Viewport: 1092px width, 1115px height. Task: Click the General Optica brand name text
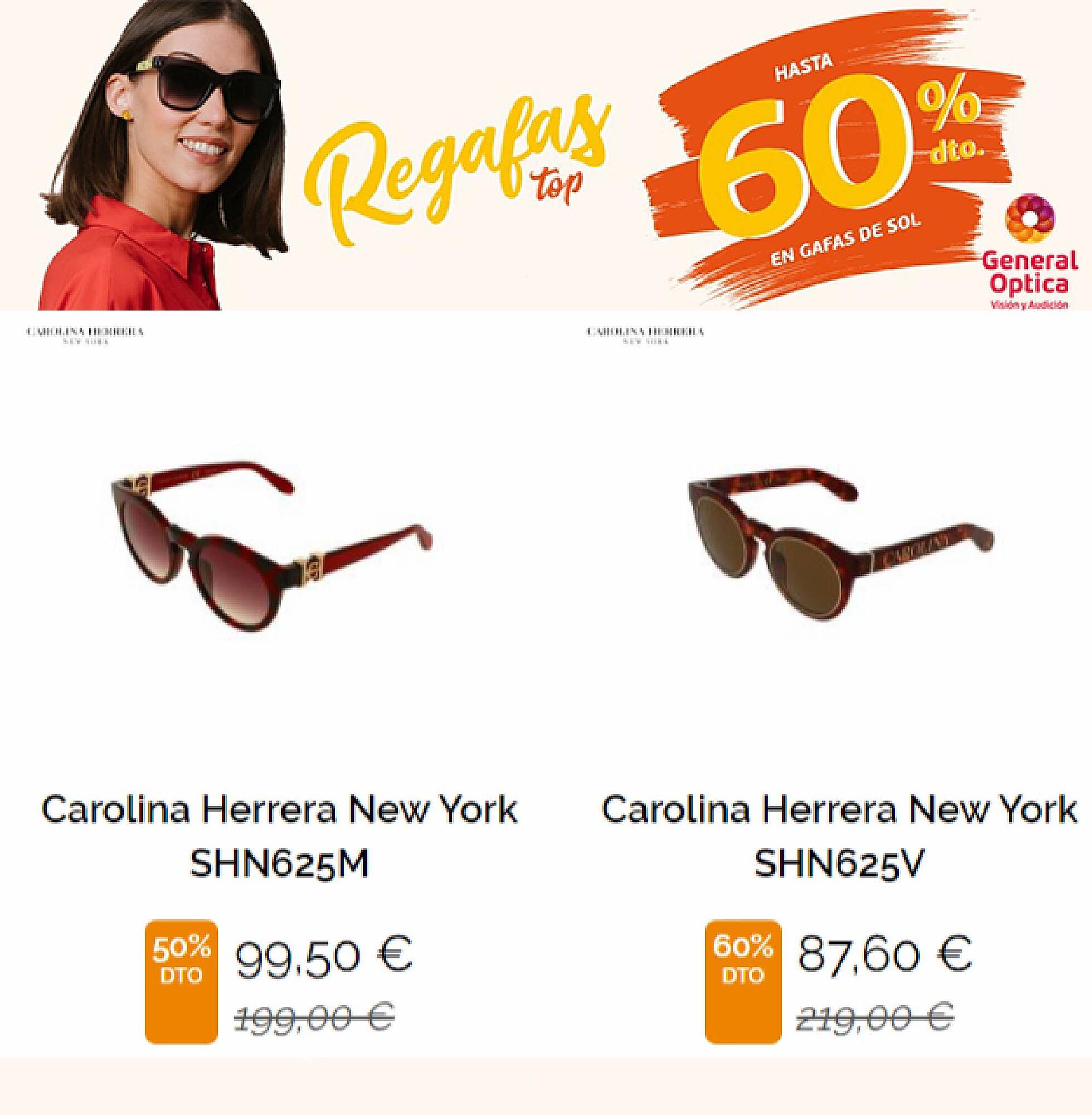1030,273
